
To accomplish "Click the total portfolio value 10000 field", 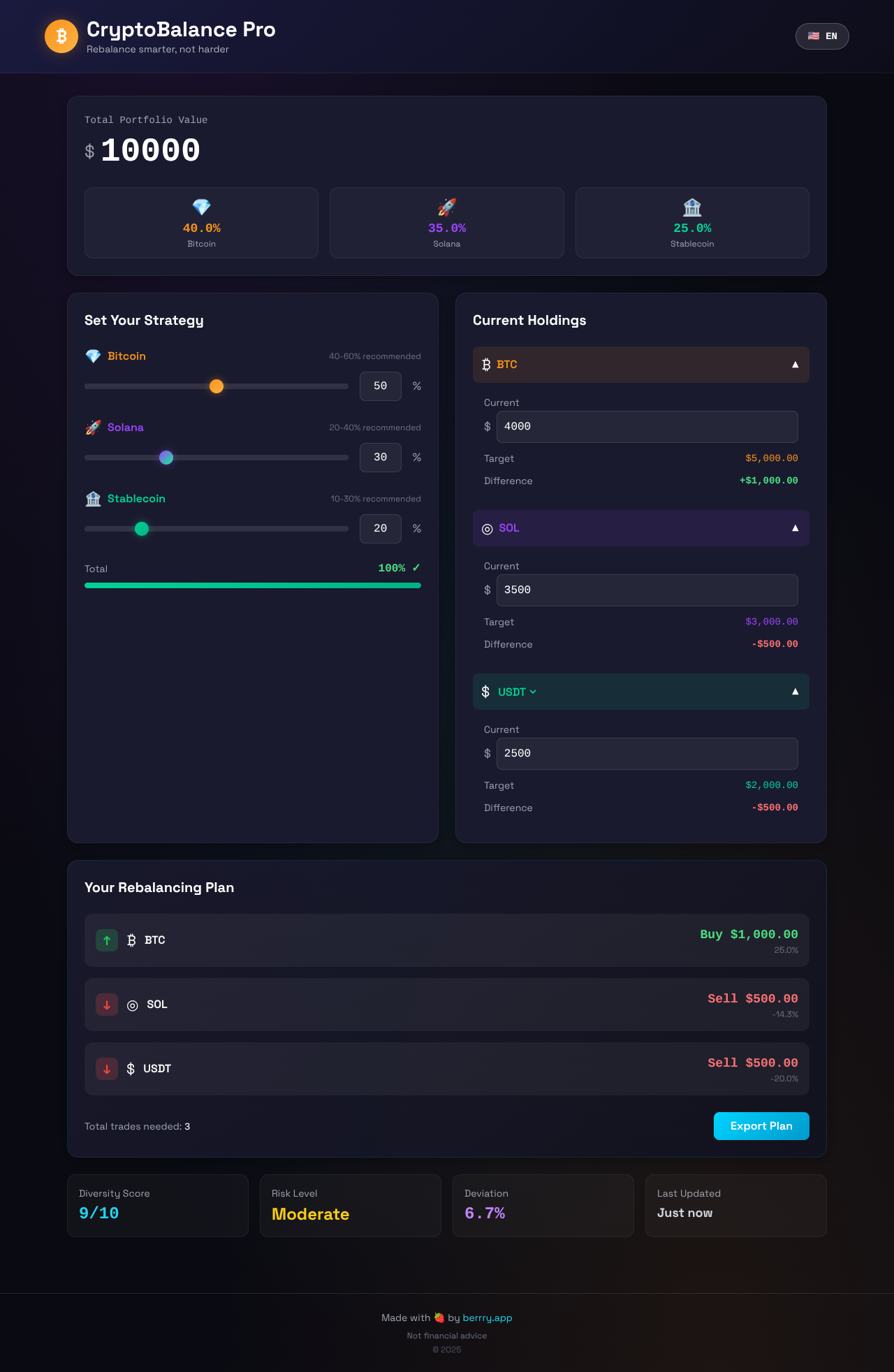I will click(x=151, y=151).
